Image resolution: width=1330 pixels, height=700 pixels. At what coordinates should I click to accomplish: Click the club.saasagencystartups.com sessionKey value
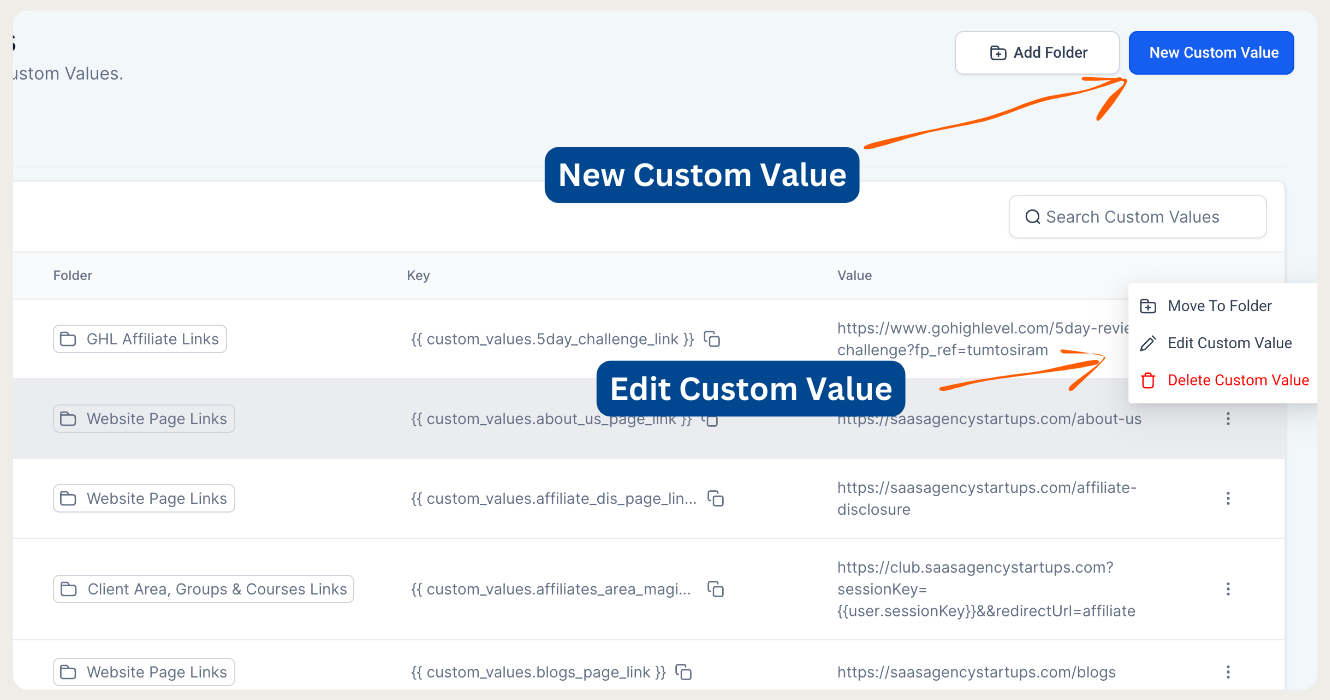point(986,589)
